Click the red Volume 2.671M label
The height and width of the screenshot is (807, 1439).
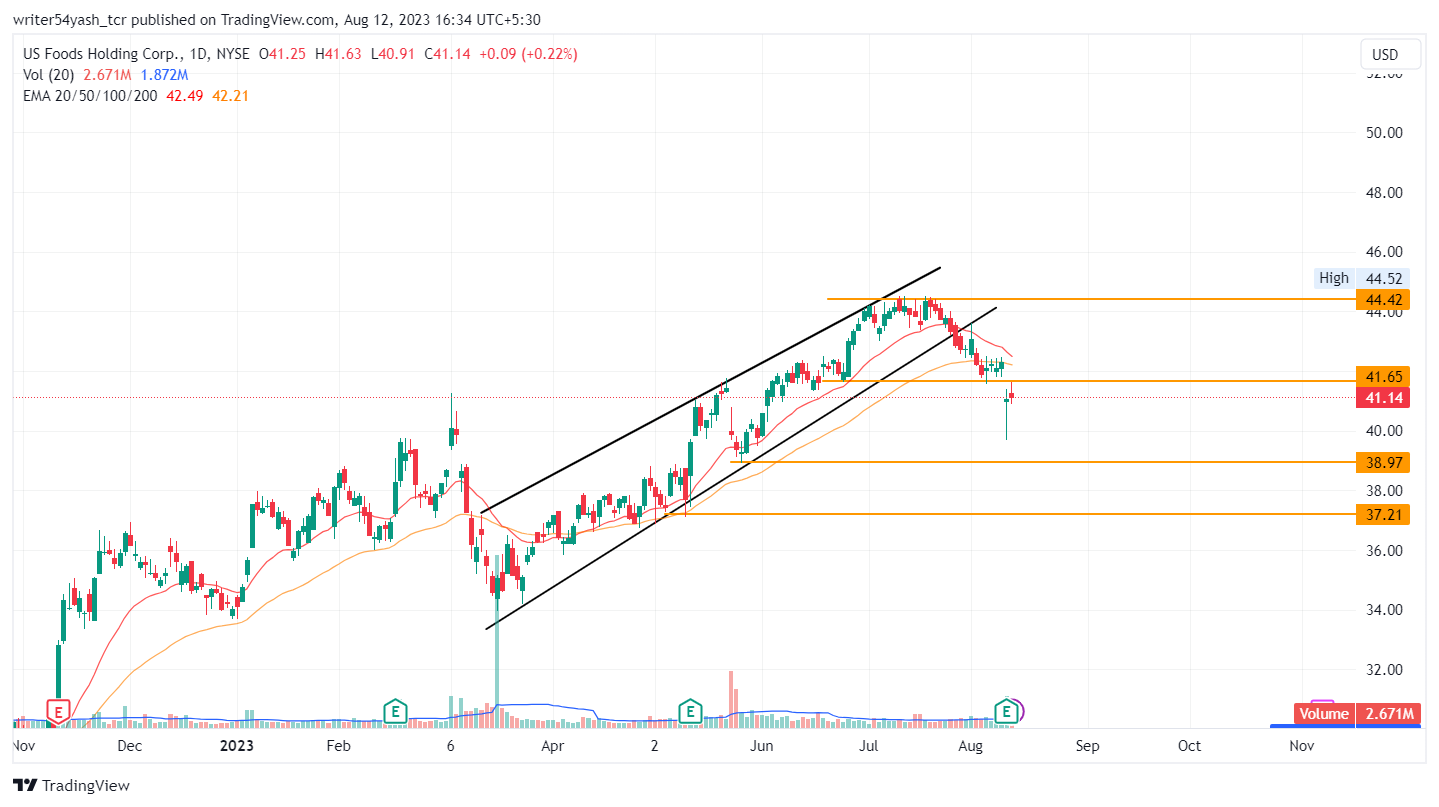(x=1357, y=714)
